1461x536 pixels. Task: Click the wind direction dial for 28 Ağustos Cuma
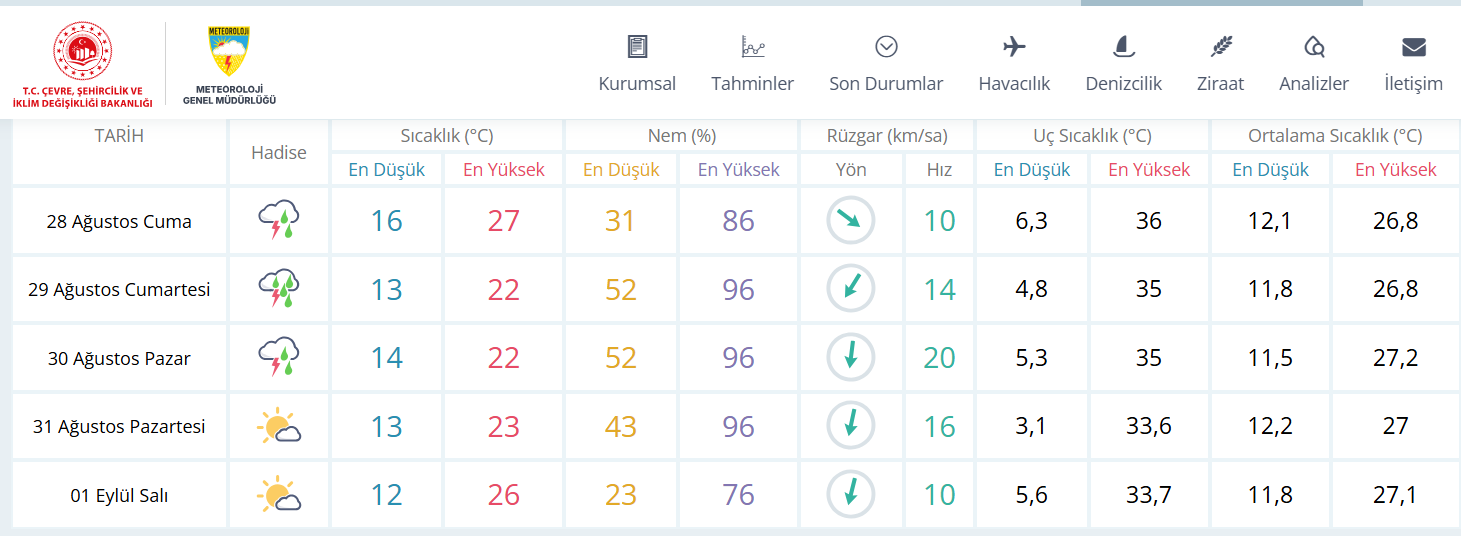(x=851, y=221)
